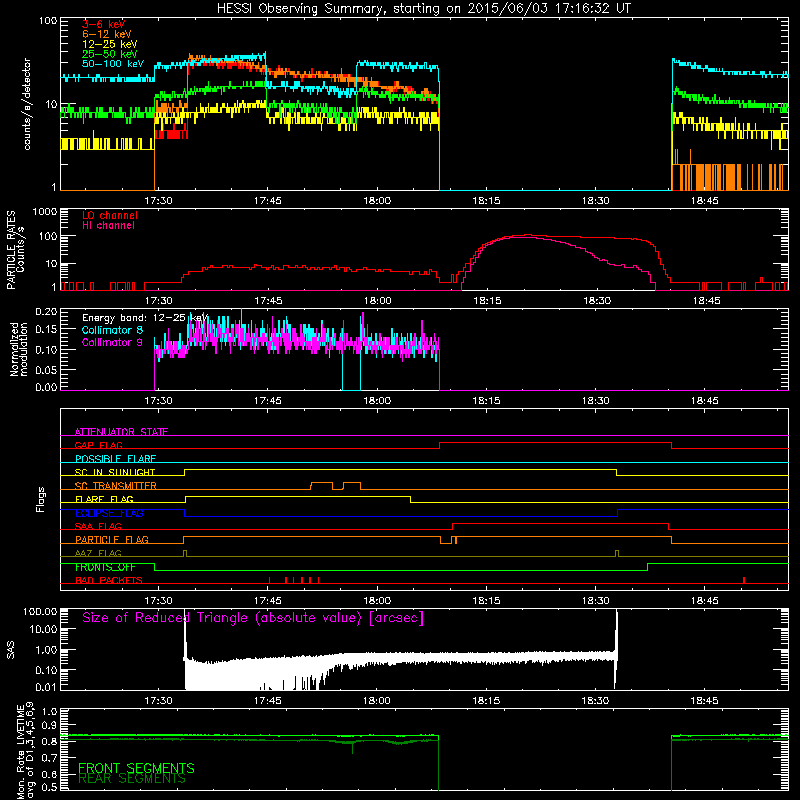Click the 17:45 time label under the SAS plot
Viewport: 800px width, 800px height.
pos(268,701)
